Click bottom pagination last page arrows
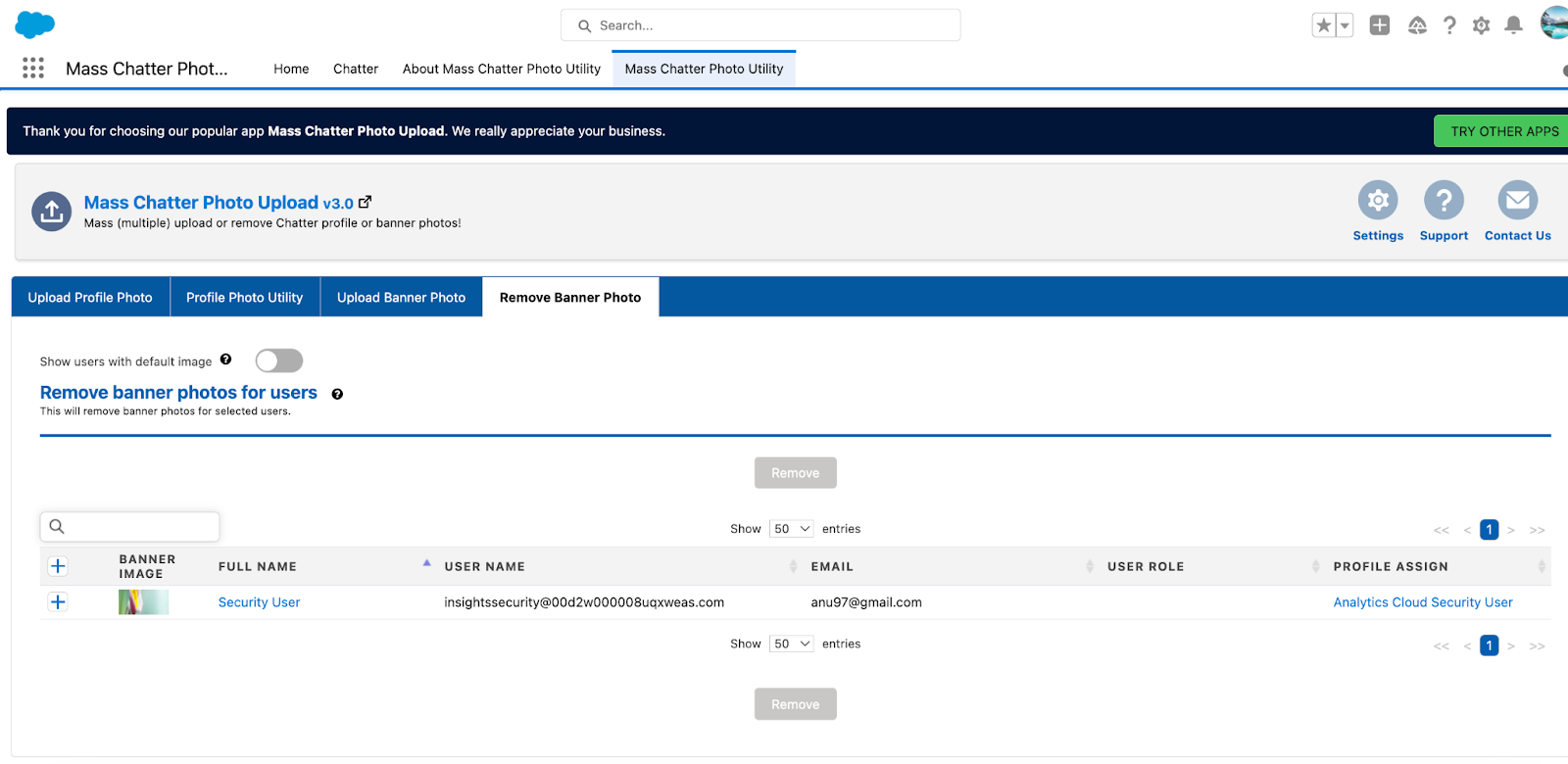The width and height of the screenshot is (1568, 764). point(1537,645)
